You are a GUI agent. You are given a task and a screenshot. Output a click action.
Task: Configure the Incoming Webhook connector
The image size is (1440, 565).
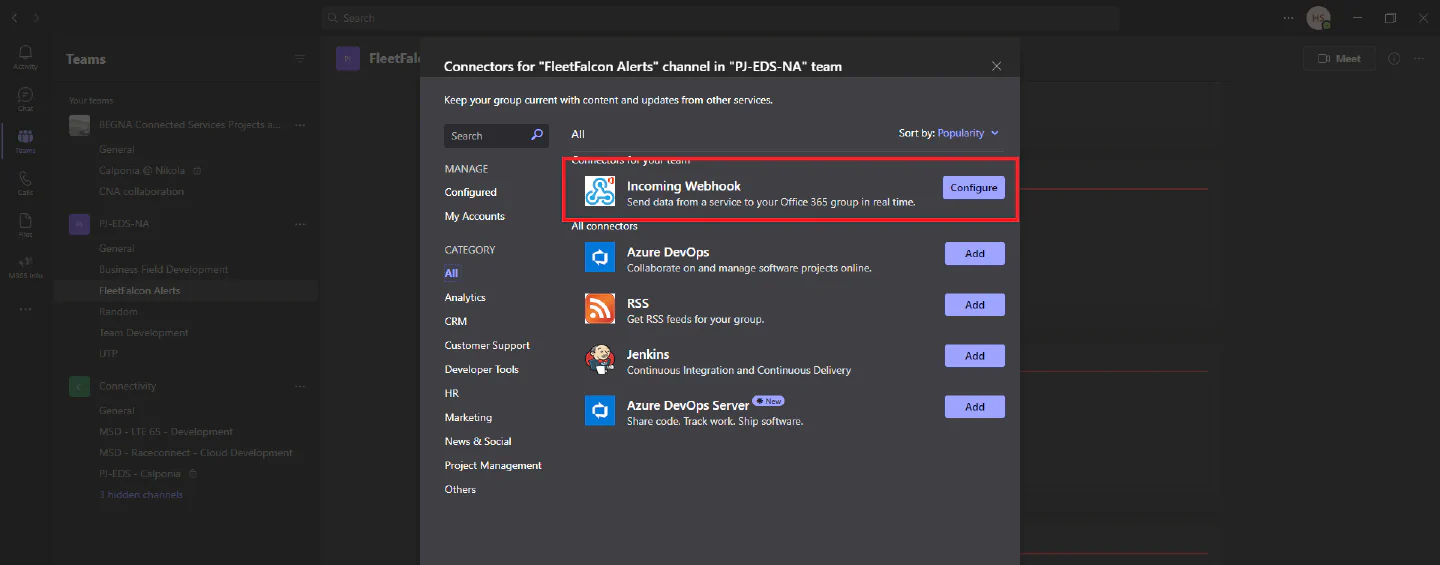[x=974, y=187]
